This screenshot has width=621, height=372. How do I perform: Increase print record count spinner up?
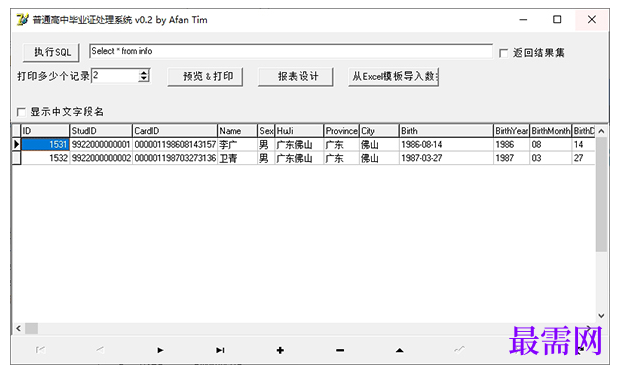point(144,72)
